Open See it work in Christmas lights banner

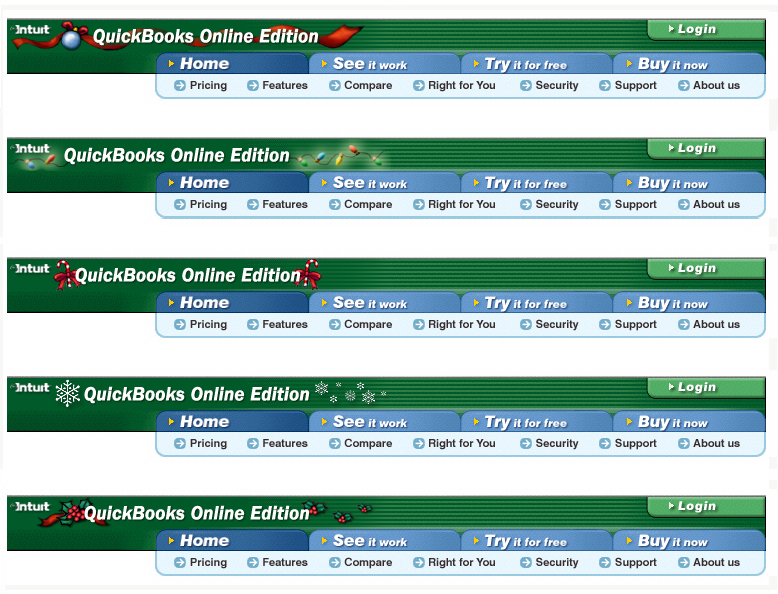pos(385,183)
